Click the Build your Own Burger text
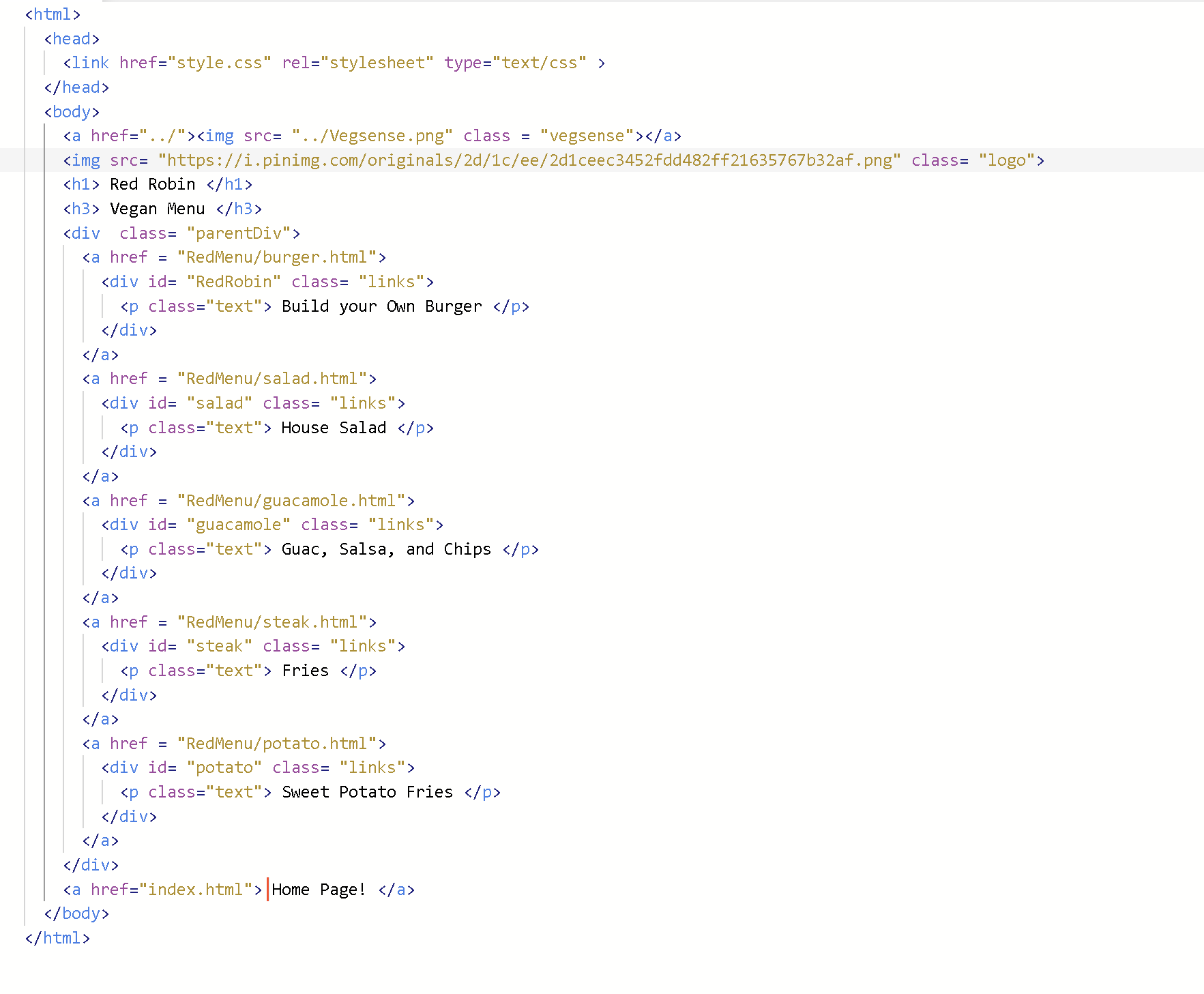 382,306
